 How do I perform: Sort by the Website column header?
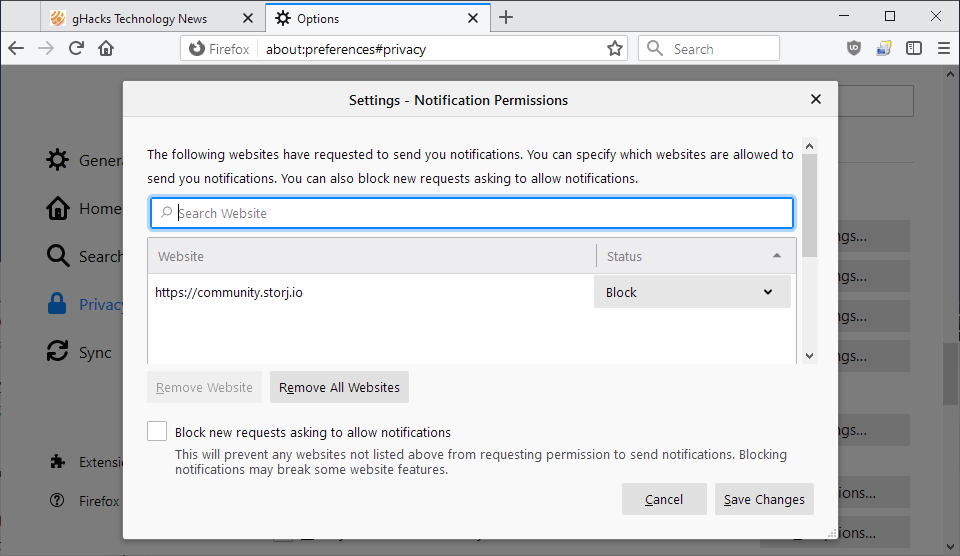point(372,256)
